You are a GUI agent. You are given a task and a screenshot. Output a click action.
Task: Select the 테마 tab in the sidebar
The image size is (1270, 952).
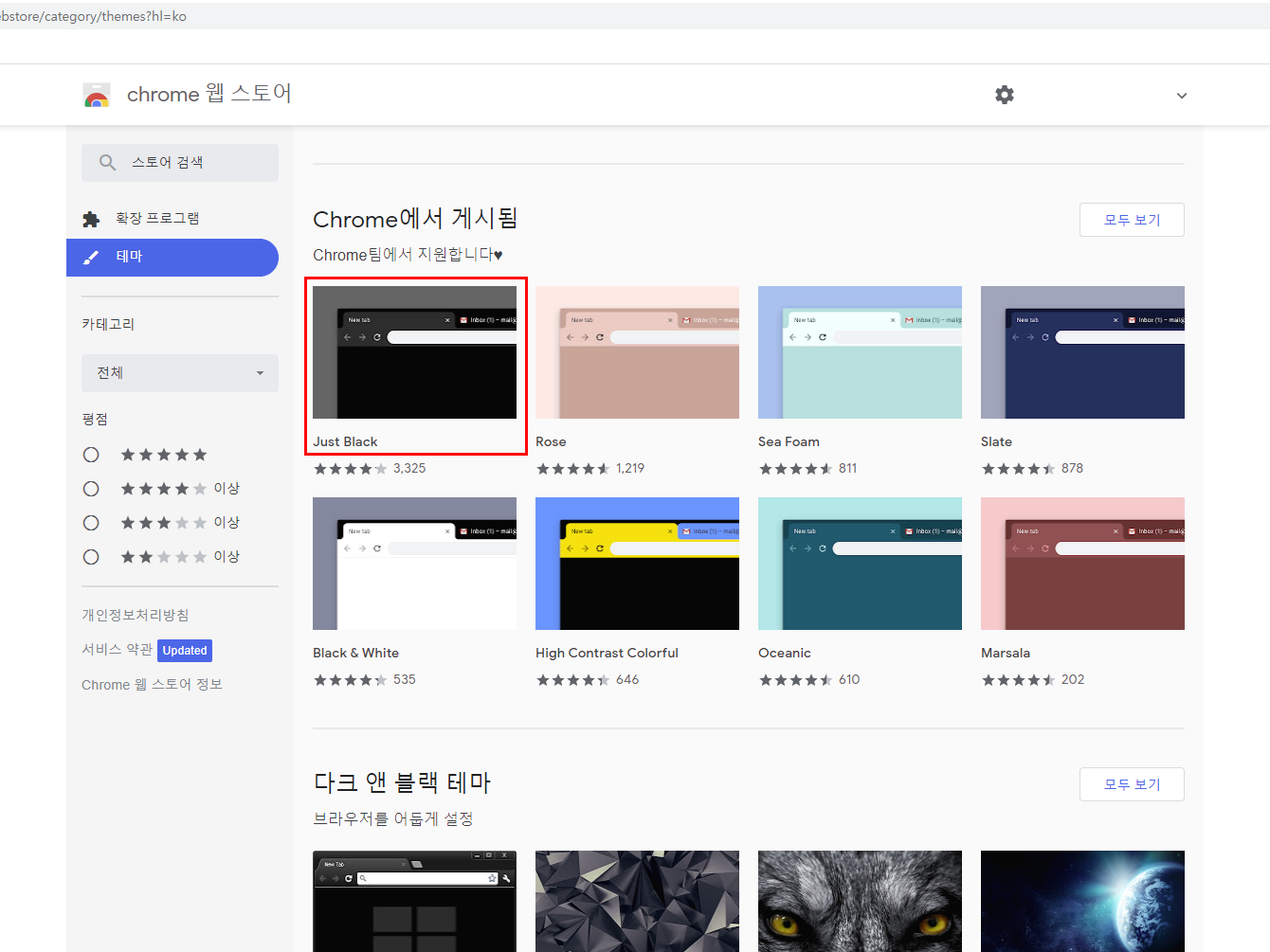click(172, 258)
